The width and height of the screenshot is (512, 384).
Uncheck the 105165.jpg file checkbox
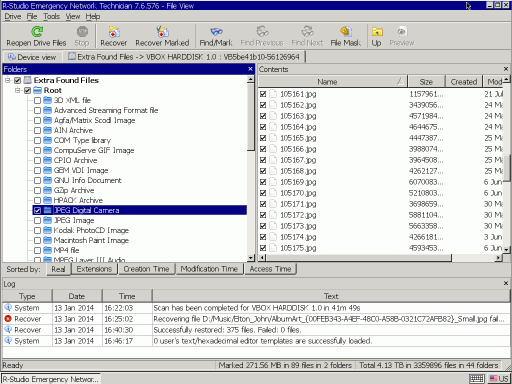pyautogui.click(x=263, y=138)
